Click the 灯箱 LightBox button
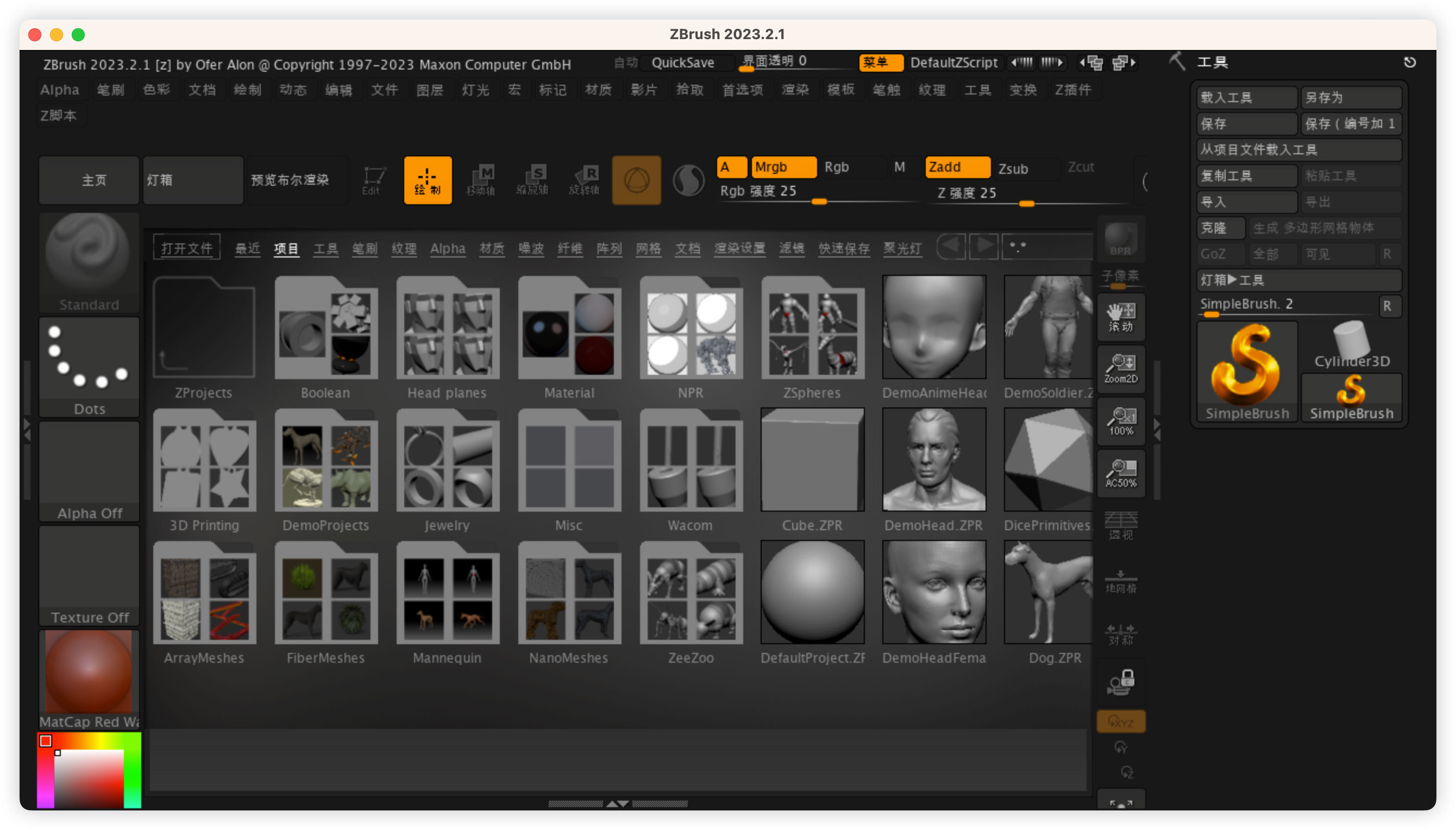1456x830 pixels. click(x=193, y=180)
